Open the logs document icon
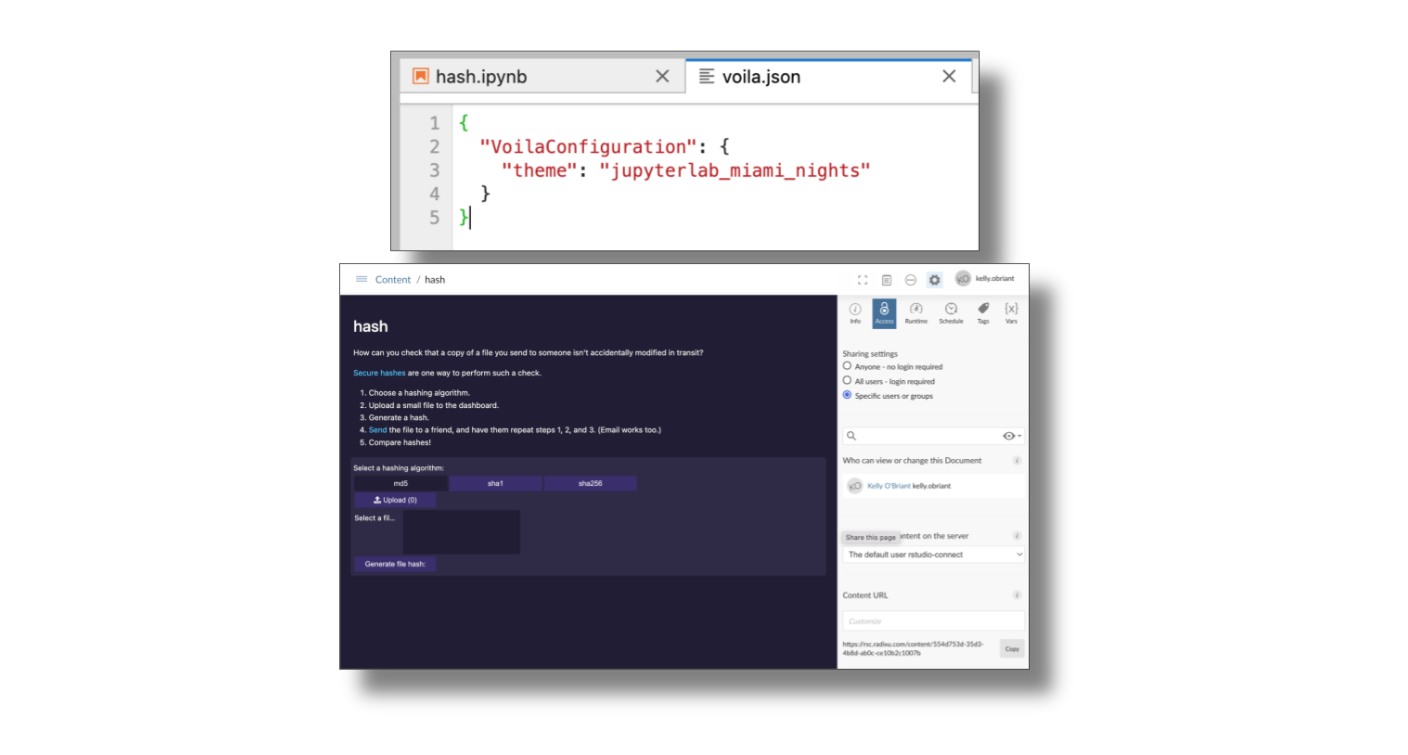The width and height of the screenshot is (1408, 755). tap(886, 280)
